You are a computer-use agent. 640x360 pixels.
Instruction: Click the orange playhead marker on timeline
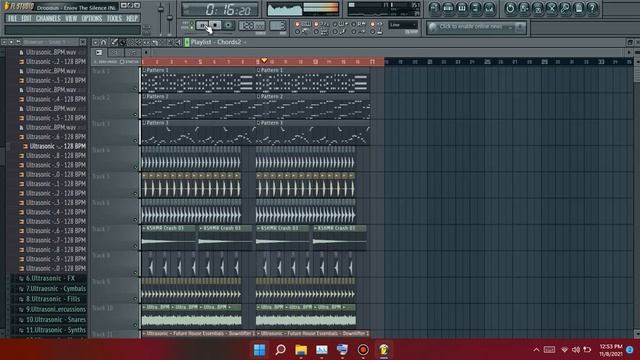pyautogui.click(x=264, y=60)
